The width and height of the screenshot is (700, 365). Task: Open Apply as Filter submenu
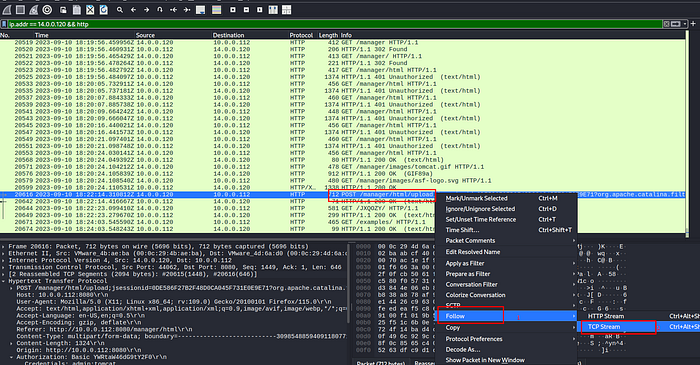[x=506, y=263]
